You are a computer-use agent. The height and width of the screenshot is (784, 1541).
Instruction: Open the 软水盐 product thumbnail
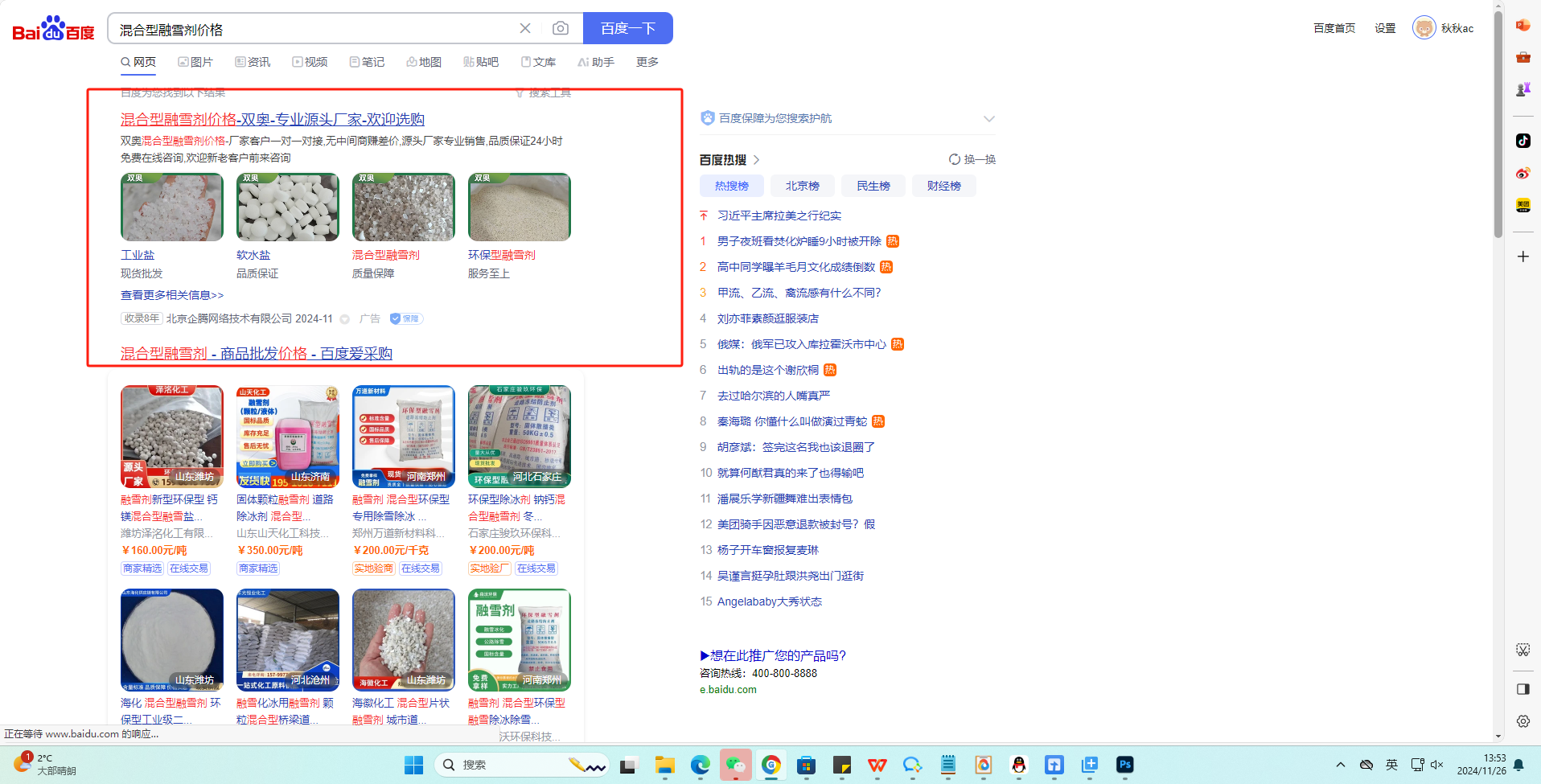(288, 207)
